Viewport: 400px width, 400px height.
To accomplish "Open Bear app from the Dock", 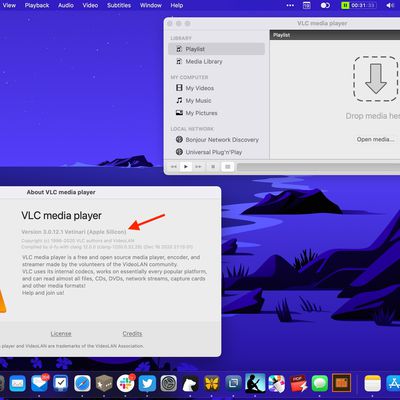I will pyautogui.click(x=191, y=384).
